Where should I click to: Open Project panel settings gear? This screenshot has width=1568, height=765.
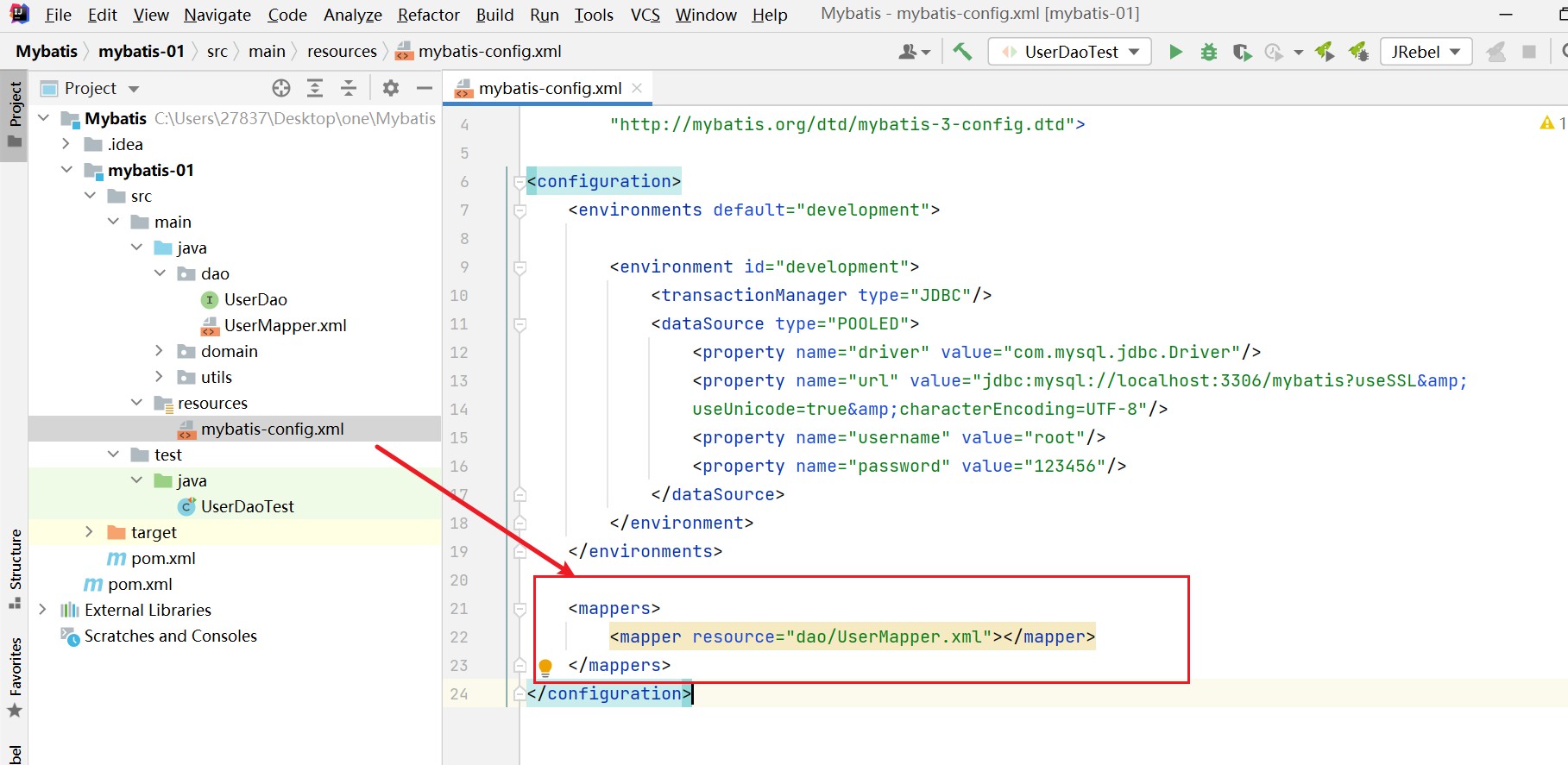point(391,88)
